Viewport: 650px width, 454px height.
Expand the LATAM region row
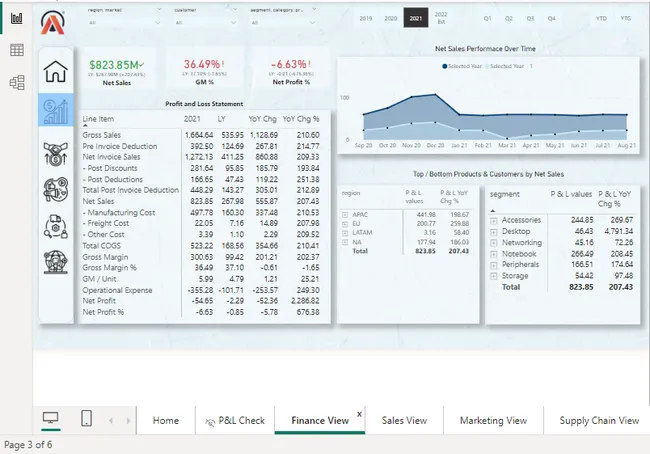point(345,233)
